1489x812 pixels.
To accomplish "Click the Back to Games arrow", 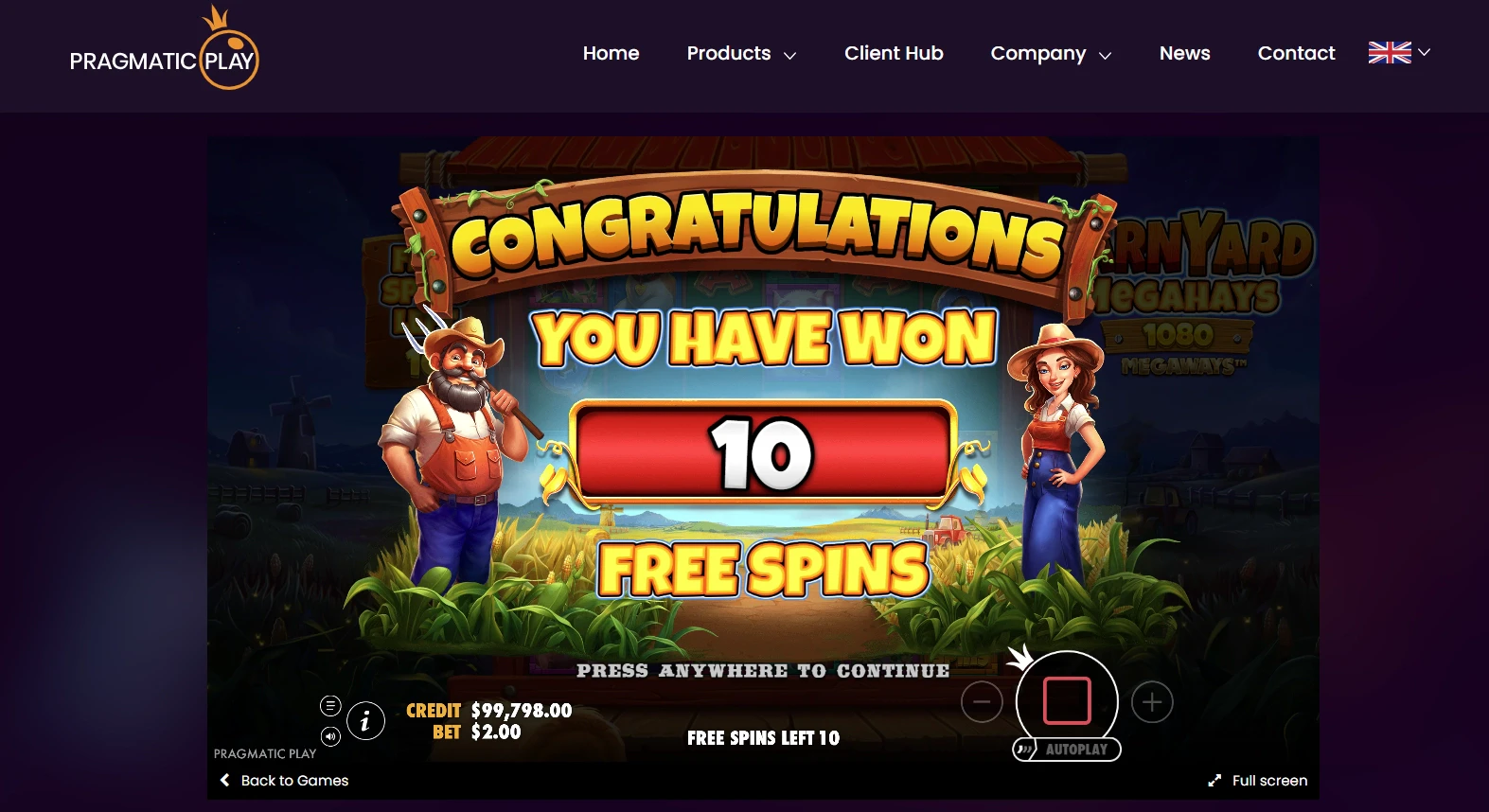I will point(225,780).
